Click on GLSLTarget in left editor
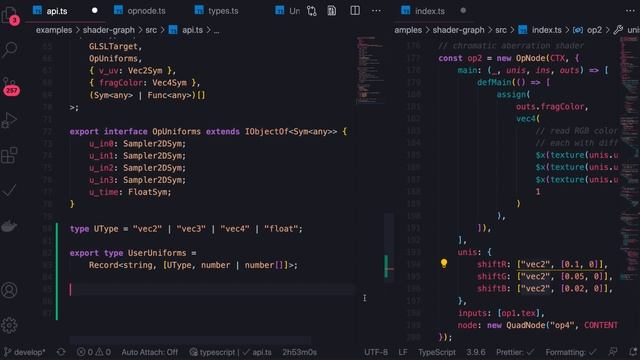640x360 pixels. click(113, 46)
